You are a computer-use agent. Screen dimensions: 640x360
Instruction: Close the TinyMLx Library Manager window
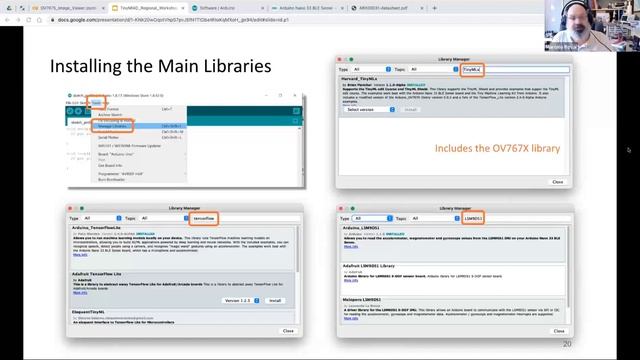coord(558,182)
